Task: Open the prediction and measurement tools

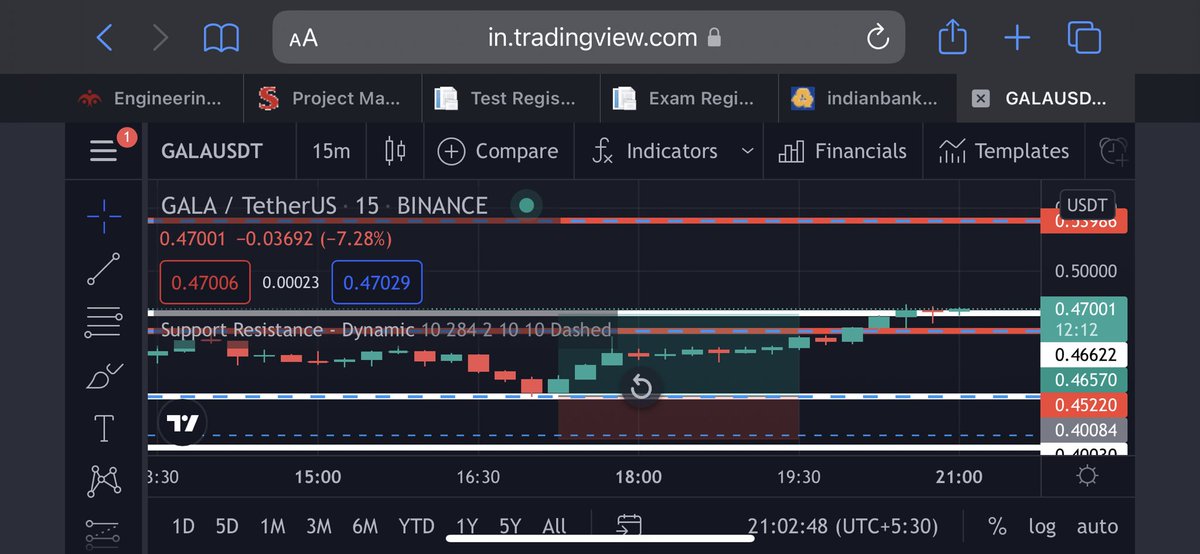Action: 104,533
